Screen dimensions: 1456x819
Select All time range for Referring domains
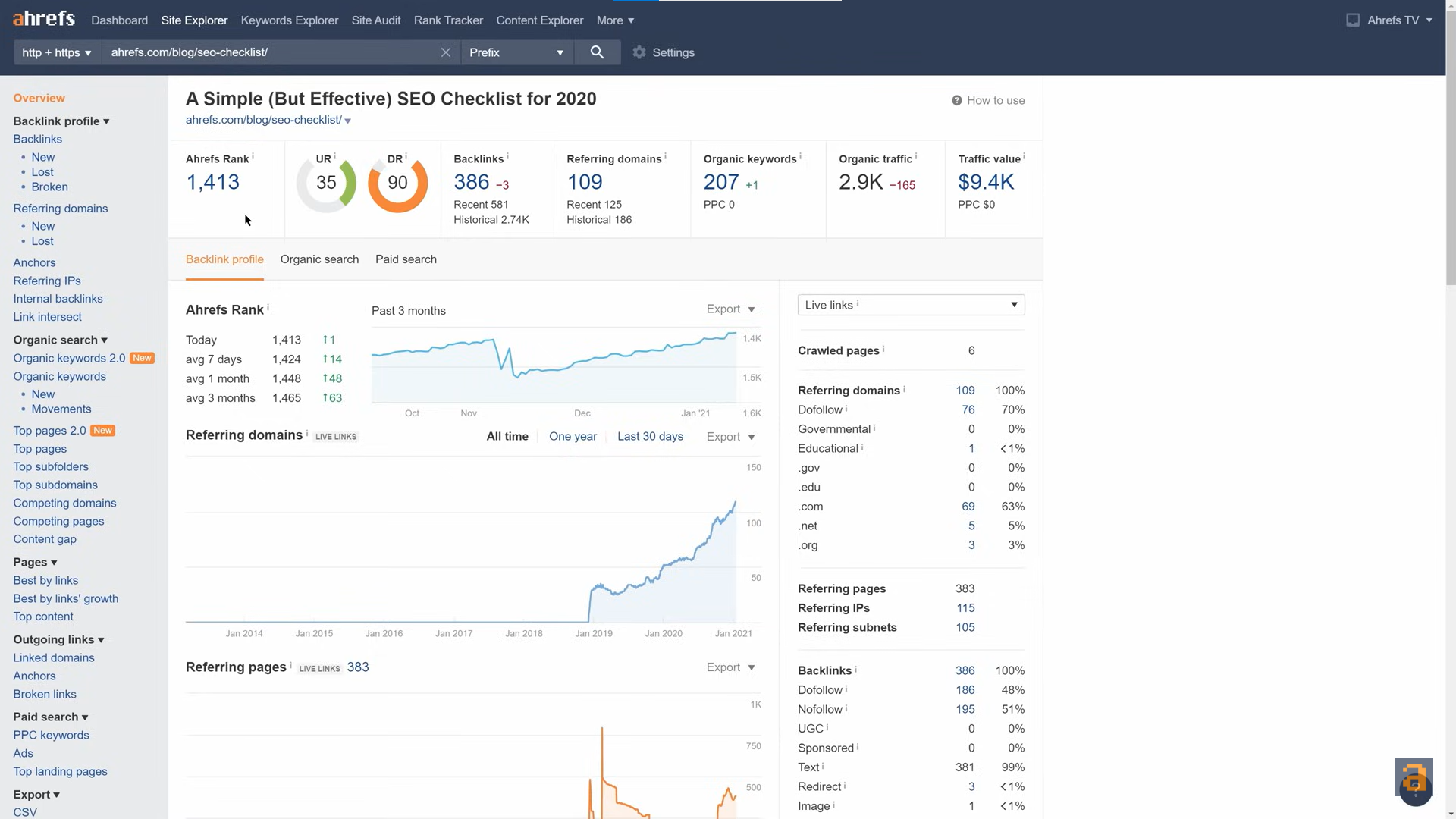click(507, 436)
